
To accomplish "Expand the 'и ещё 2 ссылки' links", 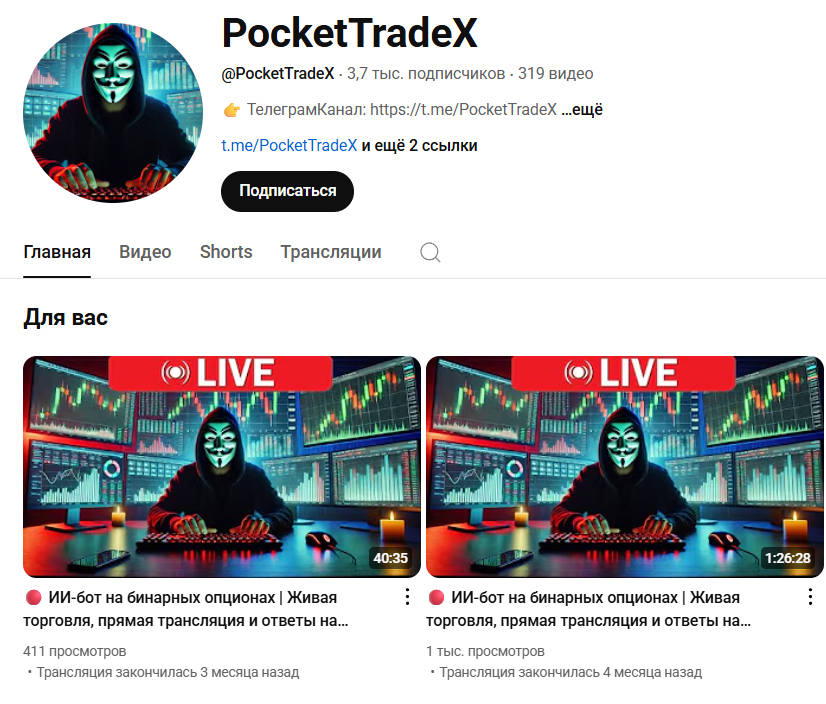I will click(419, 145).
